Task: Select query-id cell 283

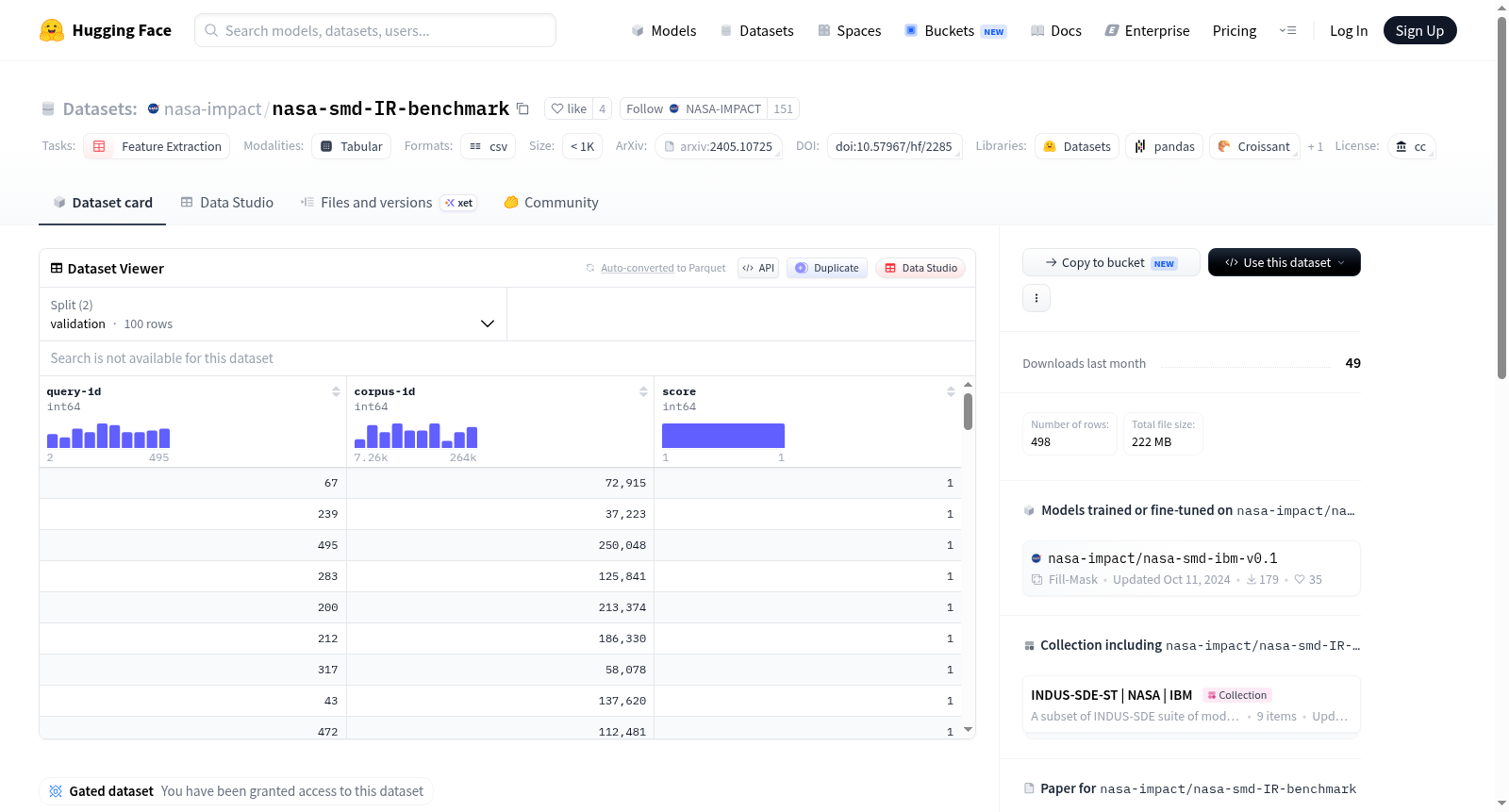Action: 192,576
